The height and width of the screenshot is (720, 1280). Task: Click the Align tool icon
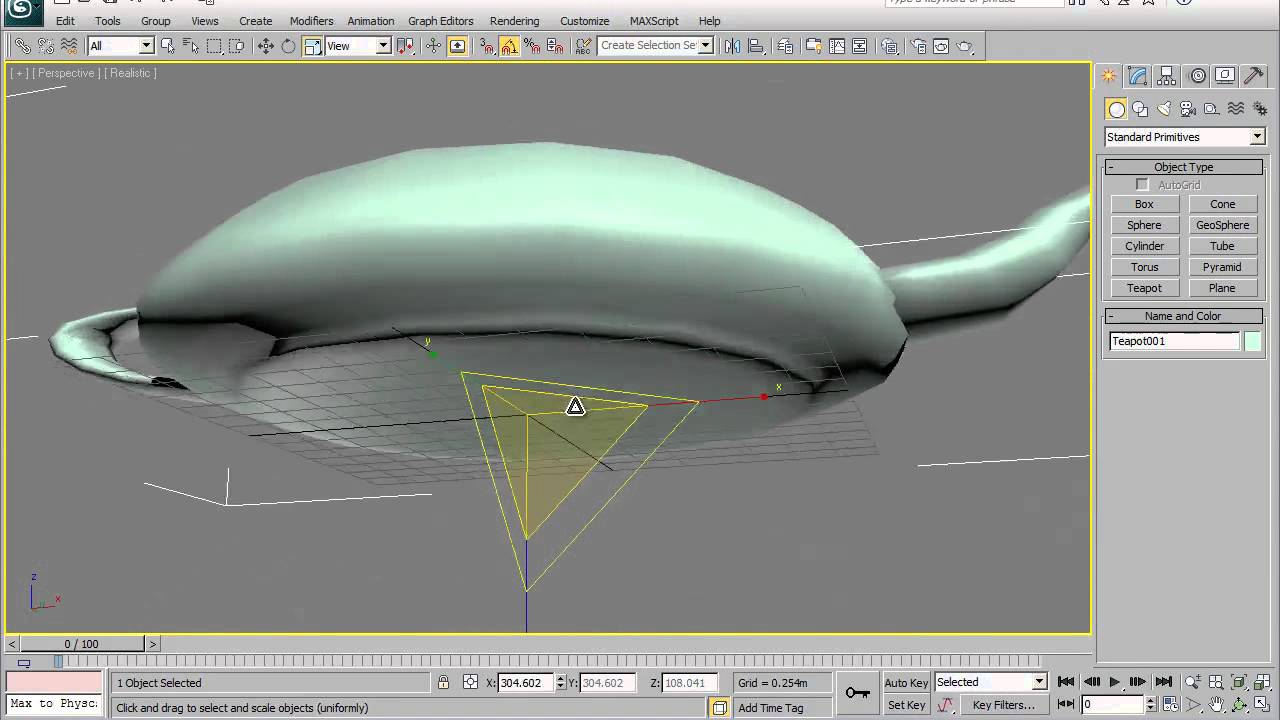pos(756,46)
